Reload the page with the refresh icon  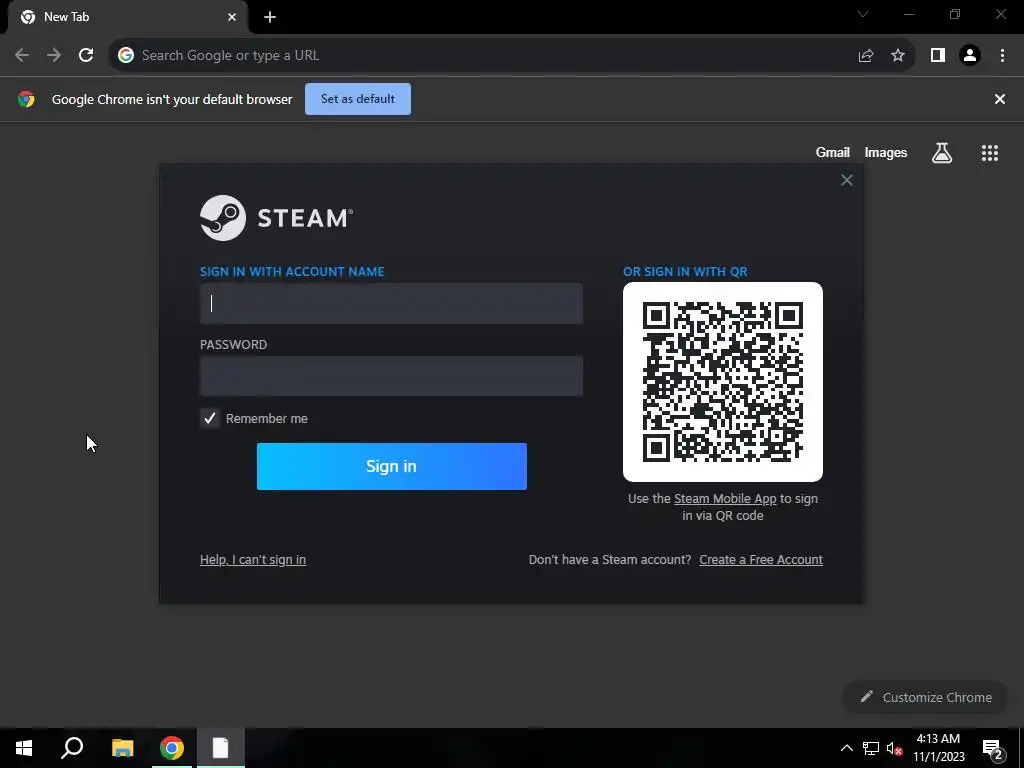86,56
